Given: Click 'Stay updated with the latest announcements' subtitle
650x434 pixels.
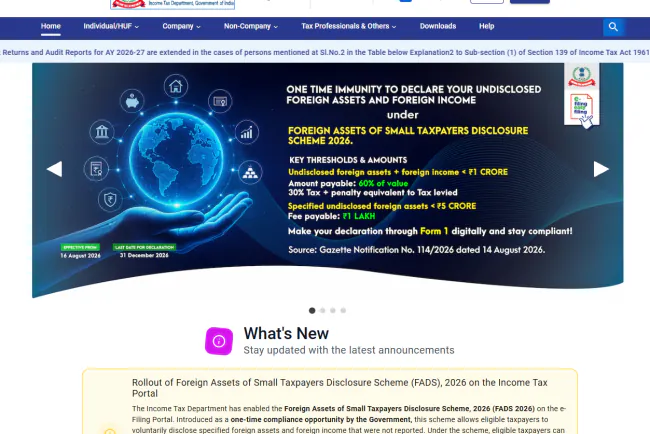Looking at the screenshot, I should click(x=349, y=350).
